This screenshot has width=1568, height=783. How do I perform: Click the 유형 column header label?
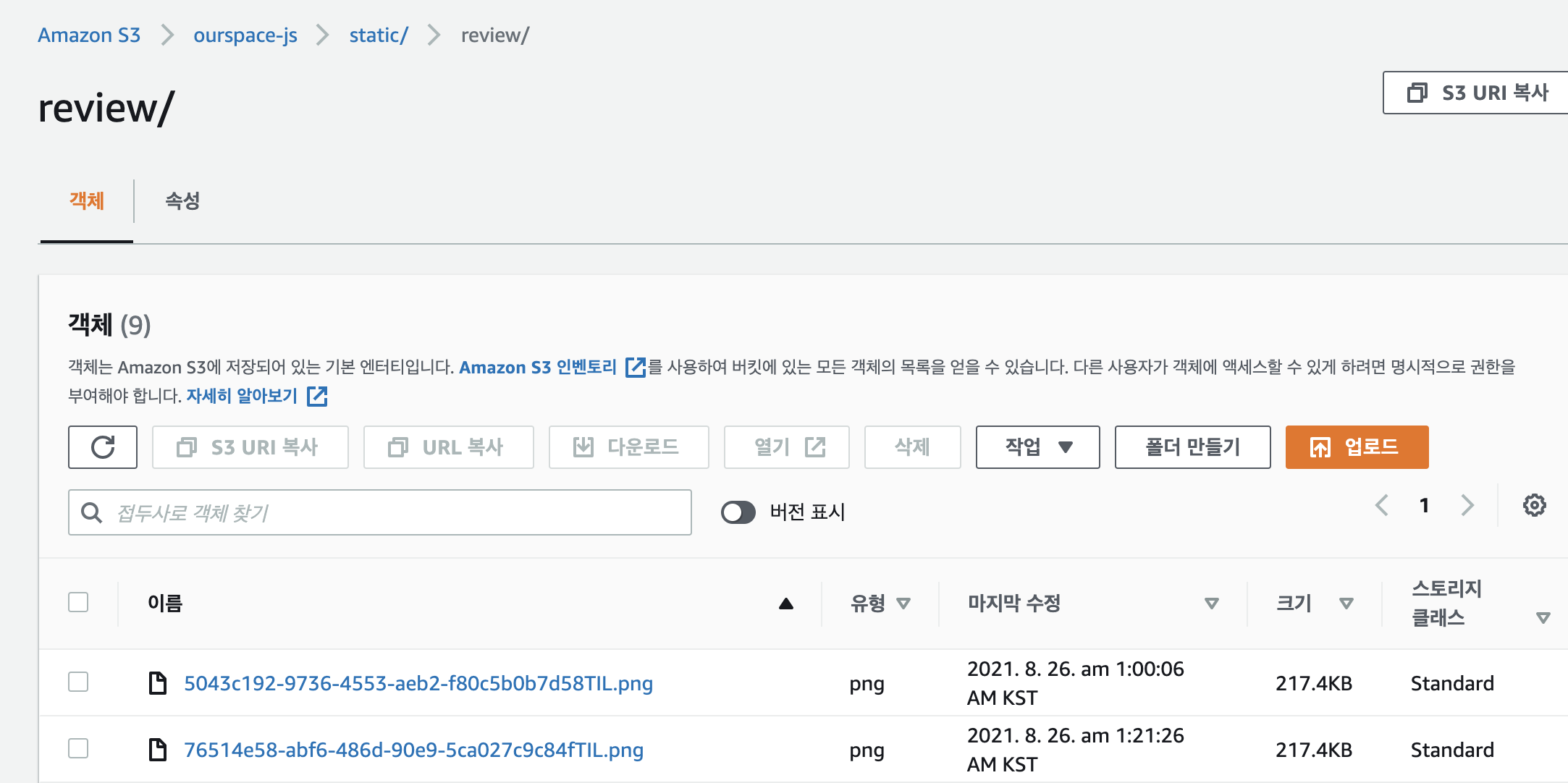coord(868,603)
